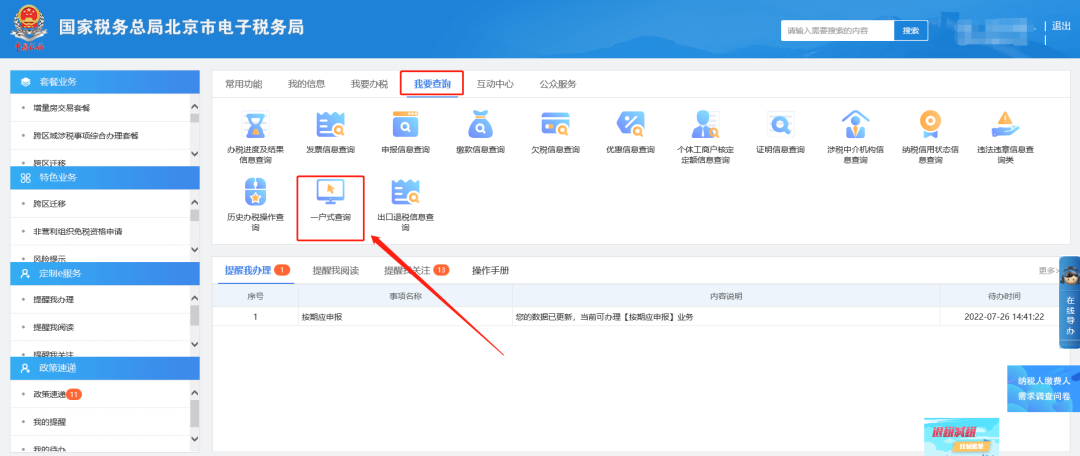Viewport: 1080px width, 456px height.
Task: Switch to 互动中心 tab
Action: click(495, 84)
